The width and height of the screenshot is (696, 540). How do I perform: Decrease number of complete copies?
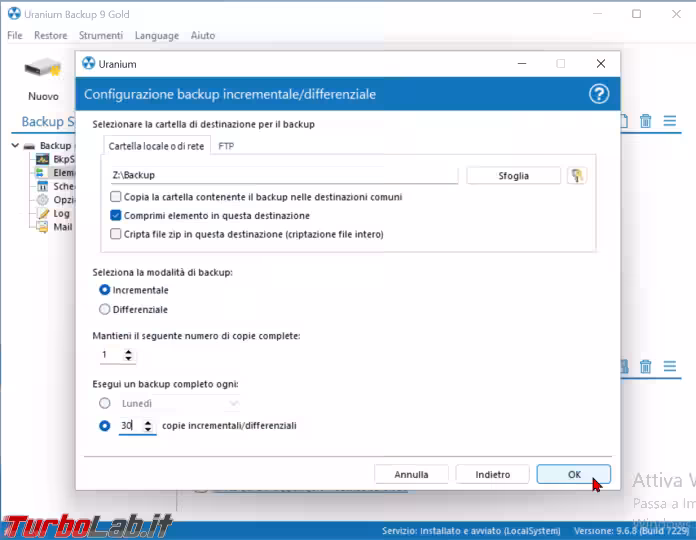[128, 358]
